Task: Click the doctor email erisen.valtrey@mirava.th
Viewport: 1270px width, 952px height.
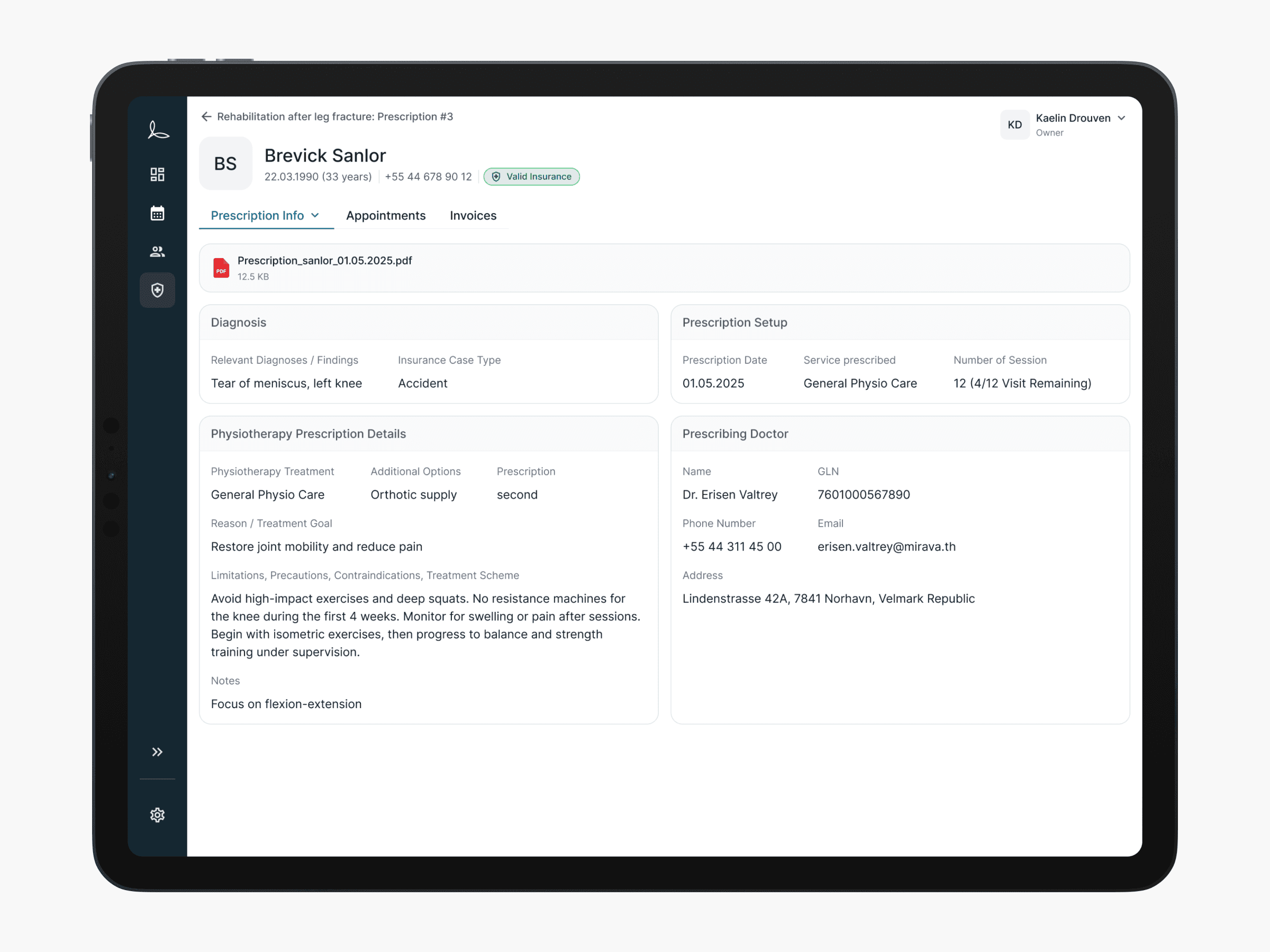Action: pos(886,547)
